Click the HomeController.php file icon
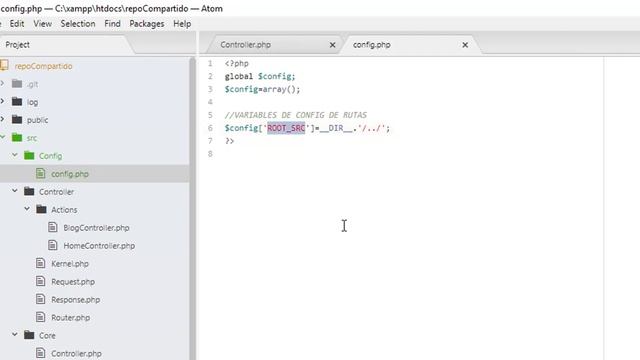 coord(53,245)
